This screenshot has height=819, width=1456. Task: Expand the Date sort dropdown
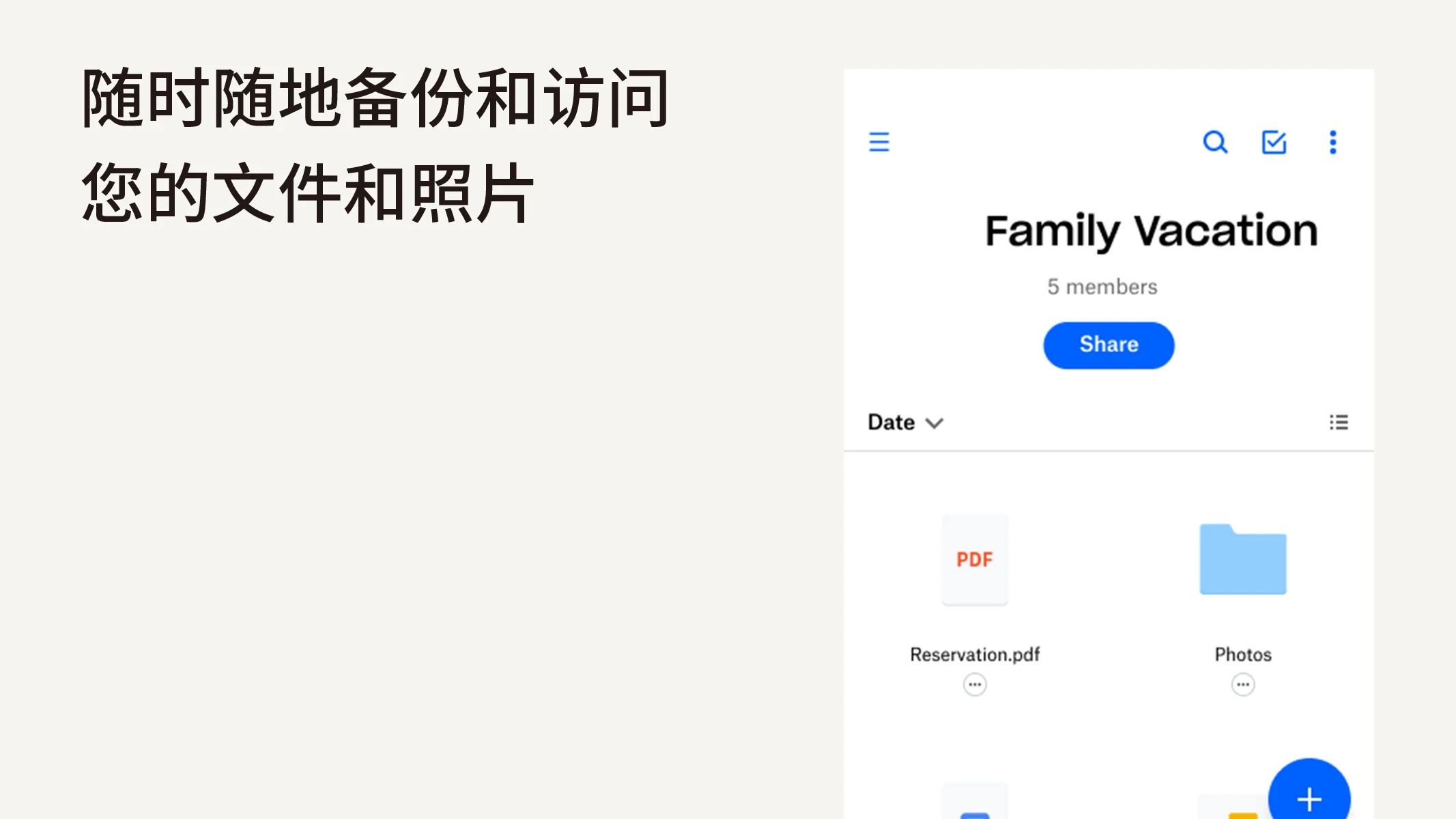click(905, 421)
